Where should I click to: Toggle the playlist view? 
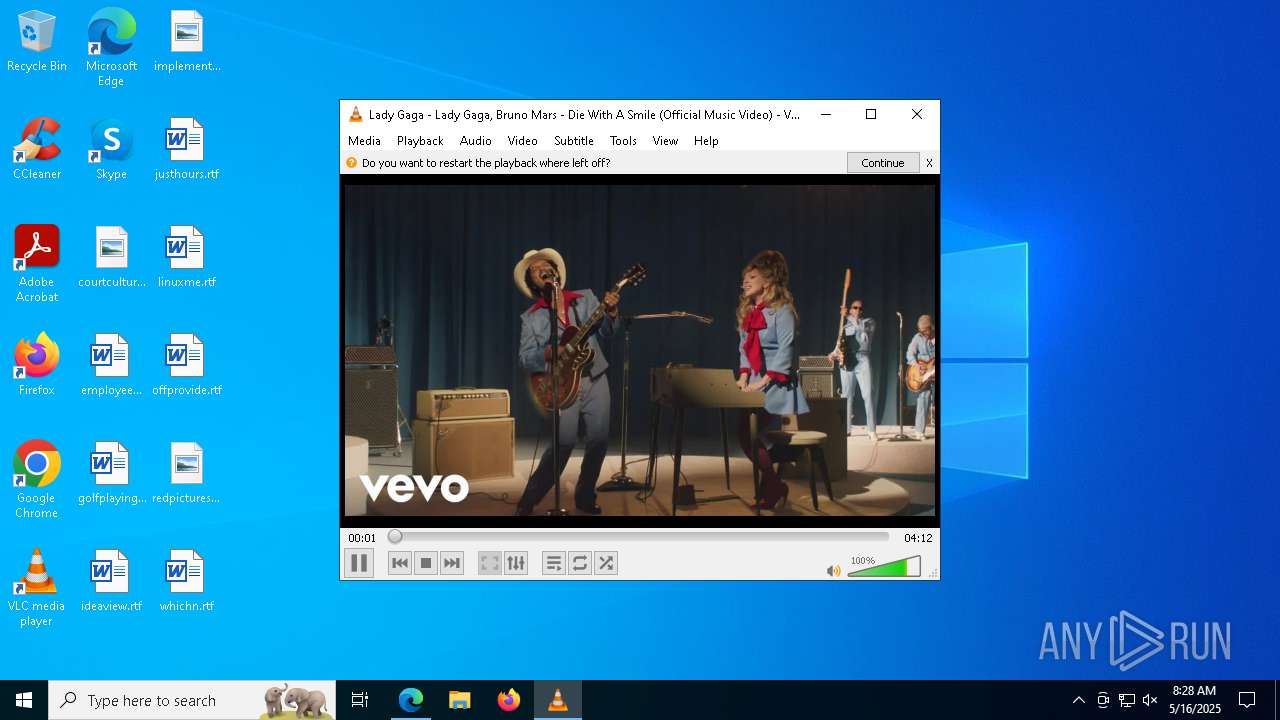[554, 563]
